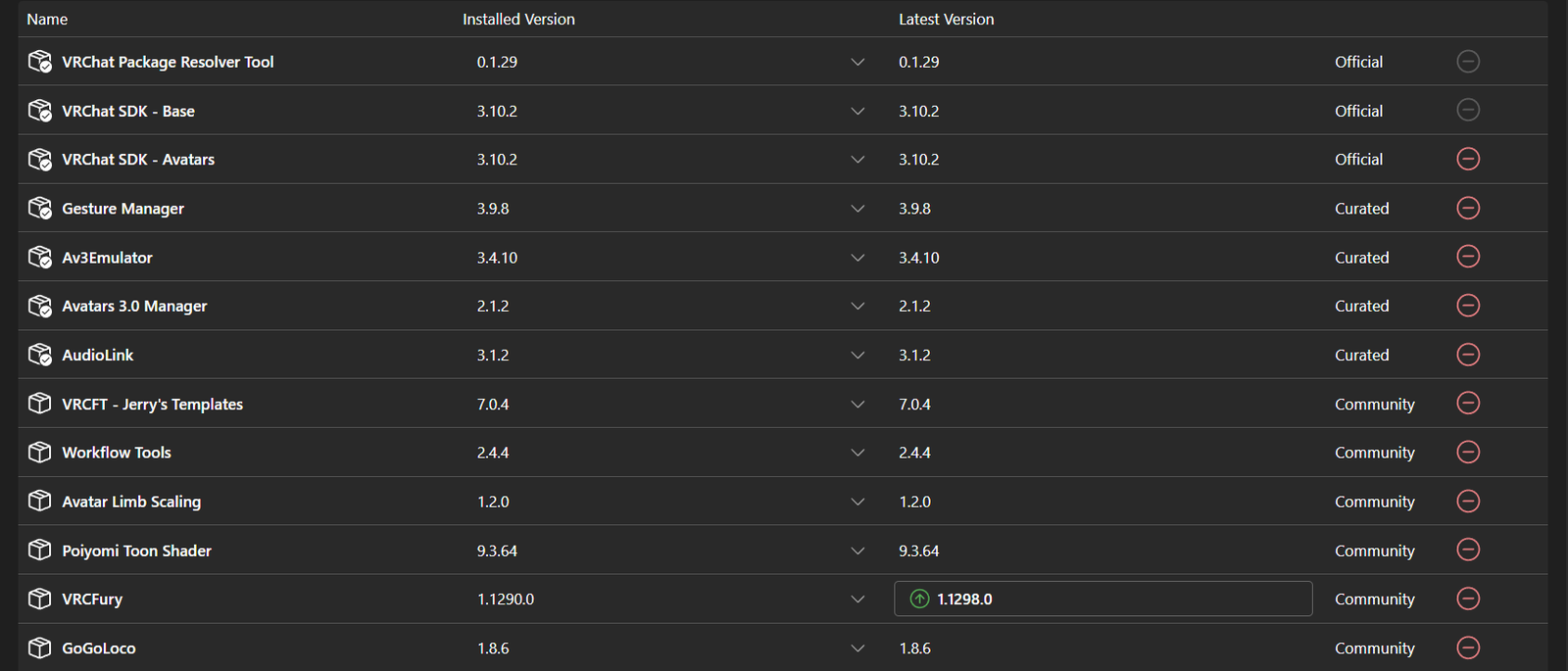Screen dimensions: 1568x671
Task: Click the Name column header
Action: [47, 19]
